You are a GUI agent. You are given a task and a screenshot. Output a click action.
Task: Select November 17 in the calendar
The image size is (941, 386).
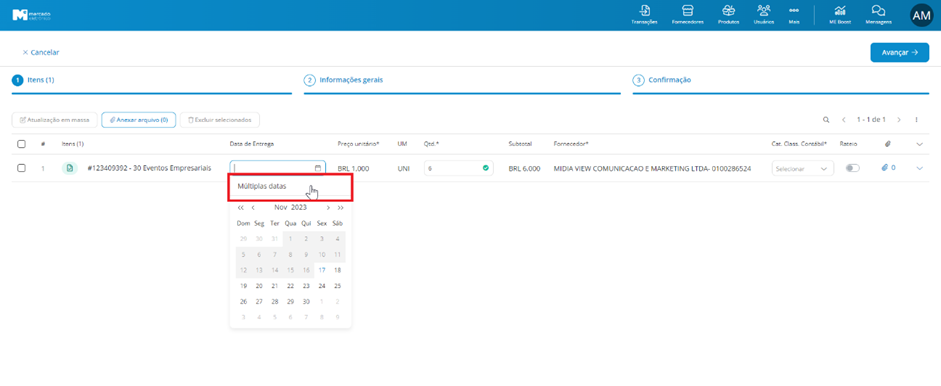322,270
